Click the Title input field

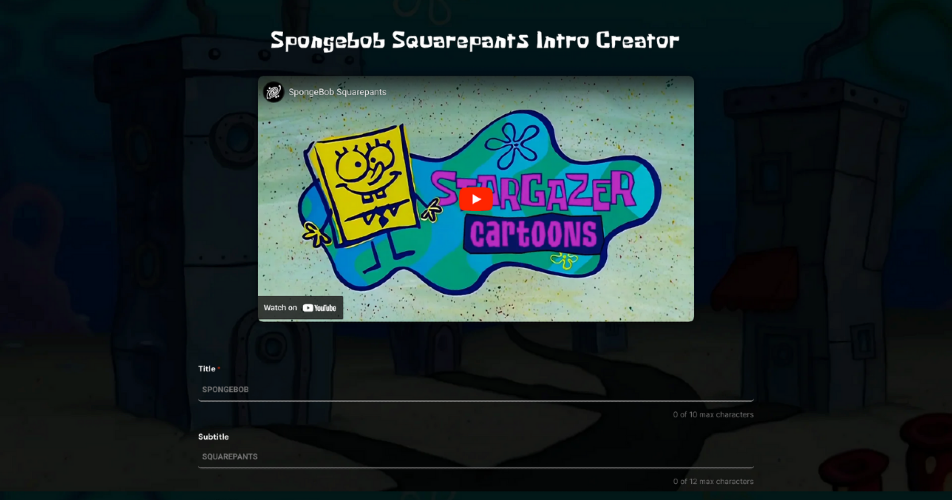[475, 390]
